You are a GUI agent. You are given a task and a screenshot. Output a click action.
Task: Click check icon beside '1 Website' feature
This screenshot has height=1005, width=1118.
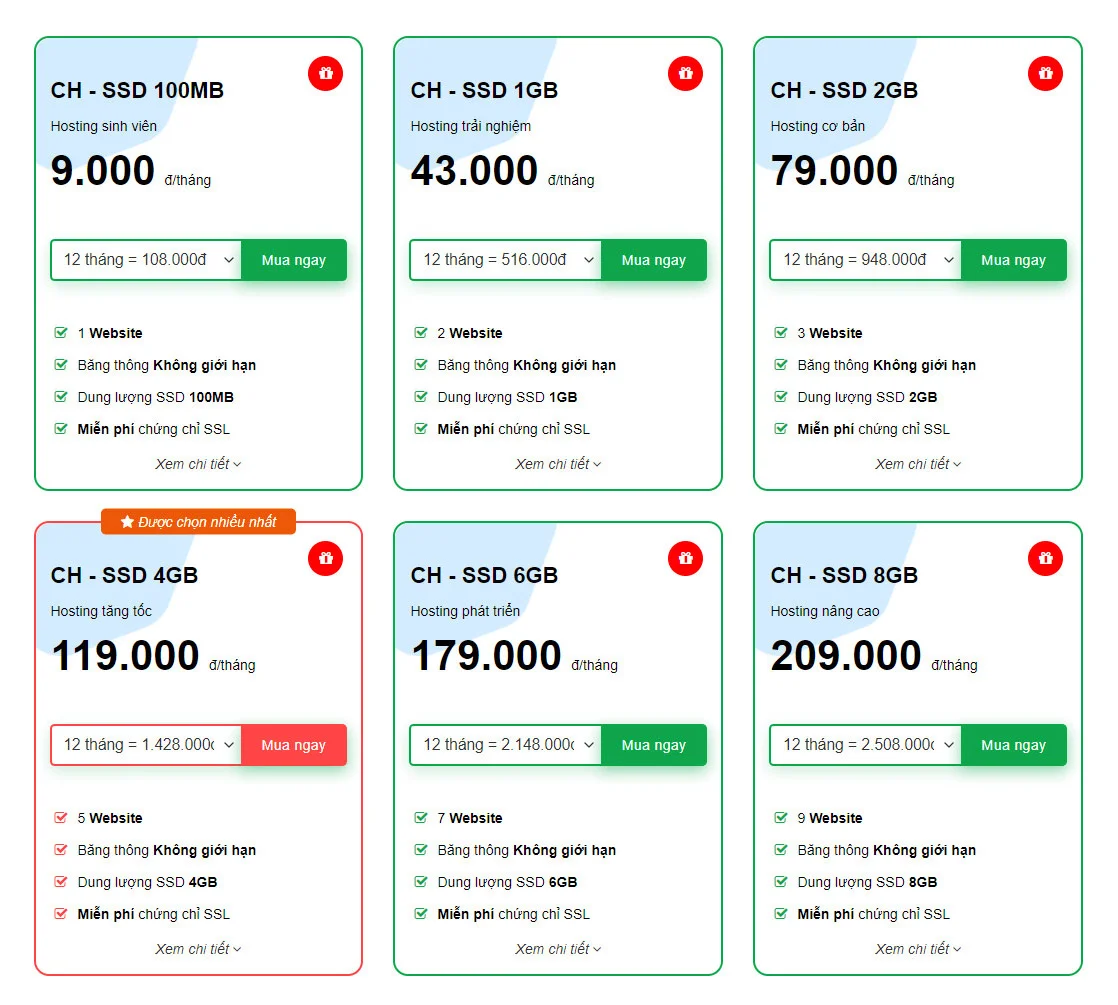(x=61, y=333)
